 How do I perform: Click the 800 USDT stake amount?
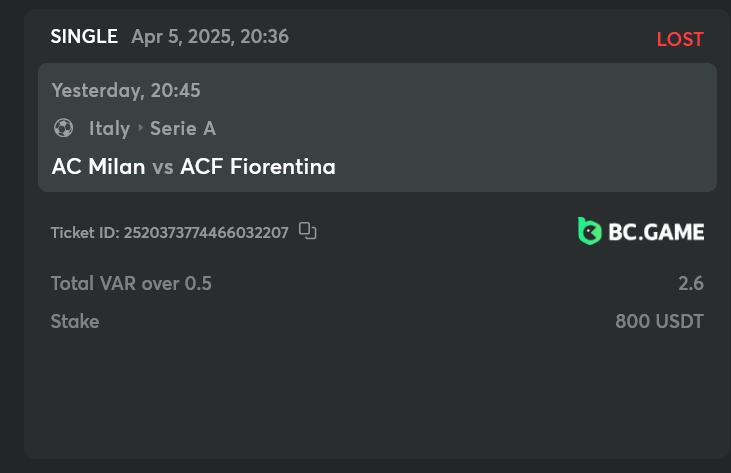coord(659,322)
